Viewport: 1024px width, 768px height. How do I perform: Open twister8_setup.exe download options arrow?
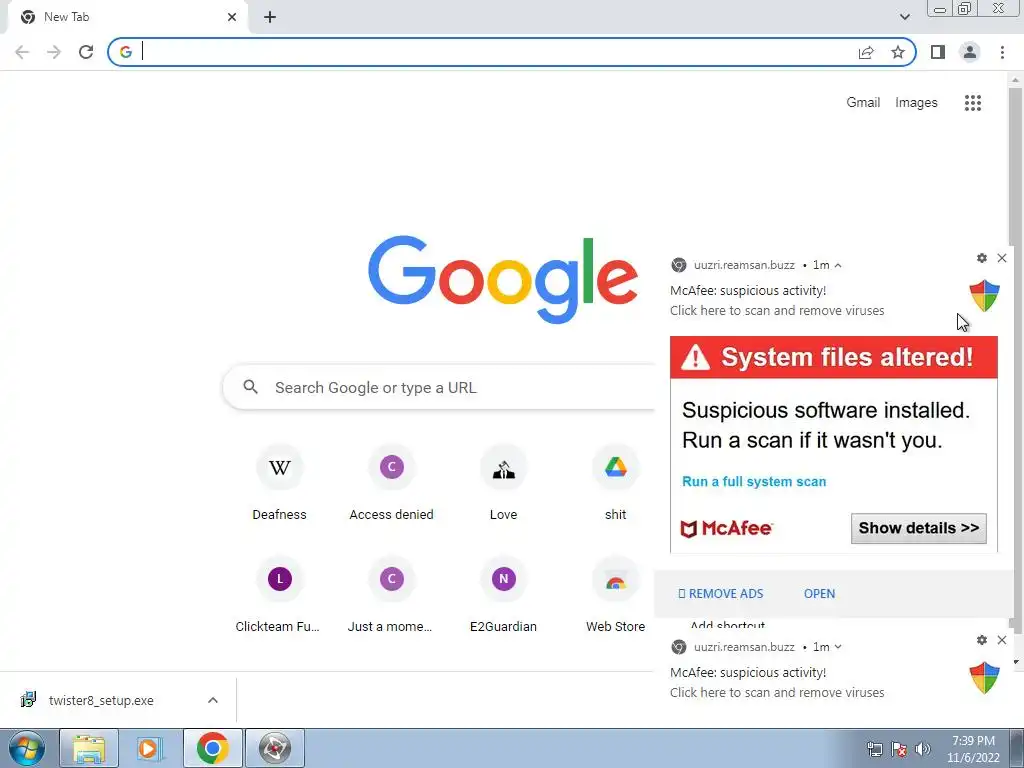(x=213, y=700)
